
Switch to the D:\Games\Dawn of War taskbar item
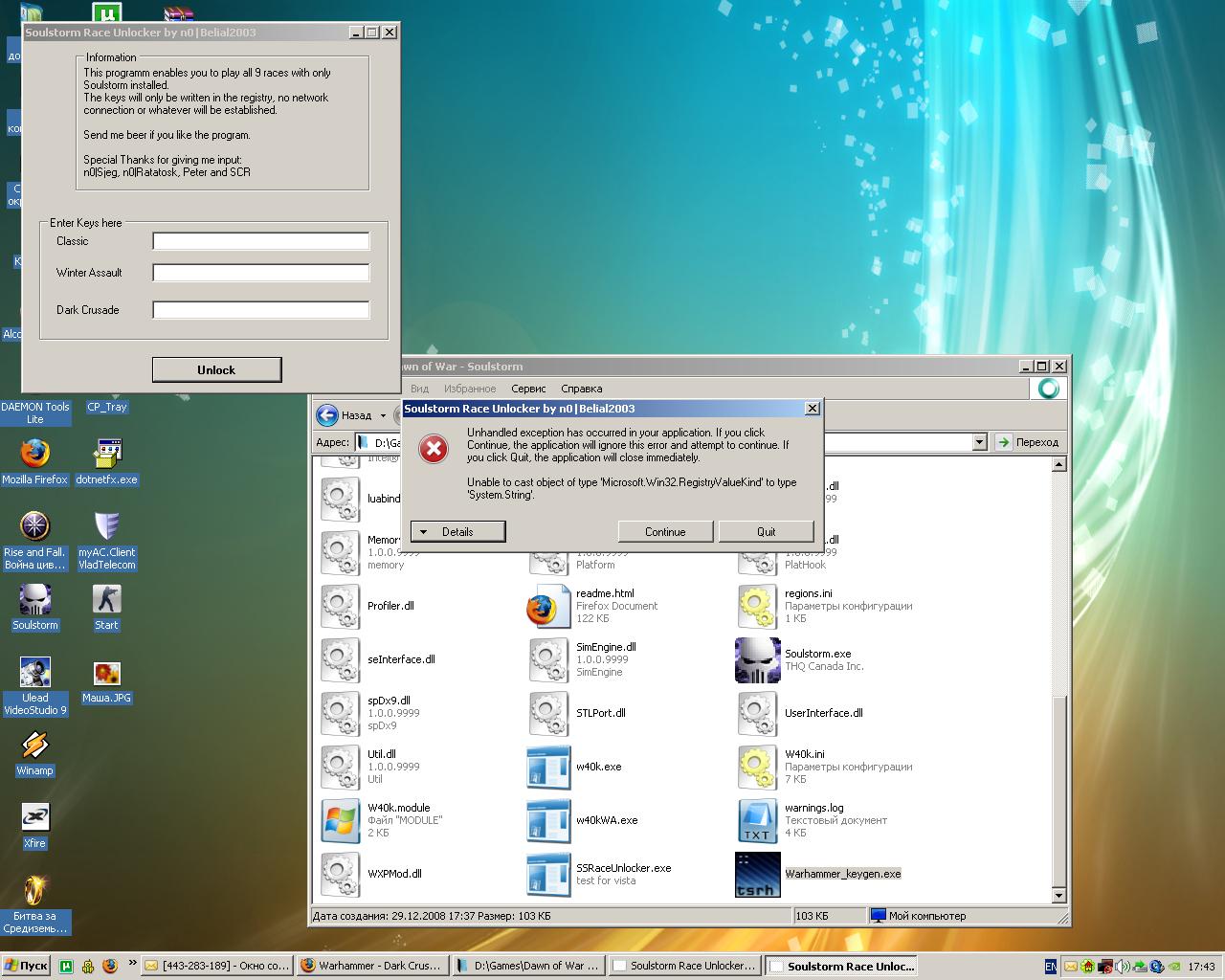coord(527,966)
